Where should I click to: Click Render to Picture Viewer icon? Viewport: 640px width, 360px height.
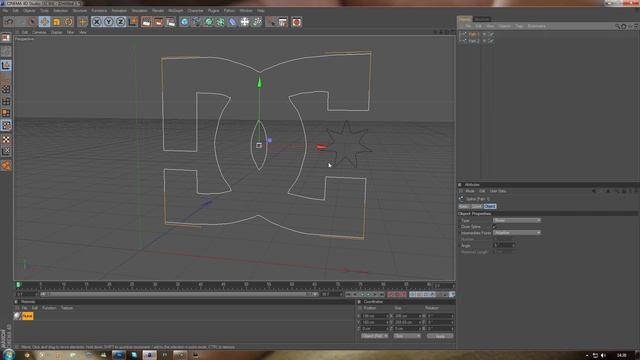(158, 22)
